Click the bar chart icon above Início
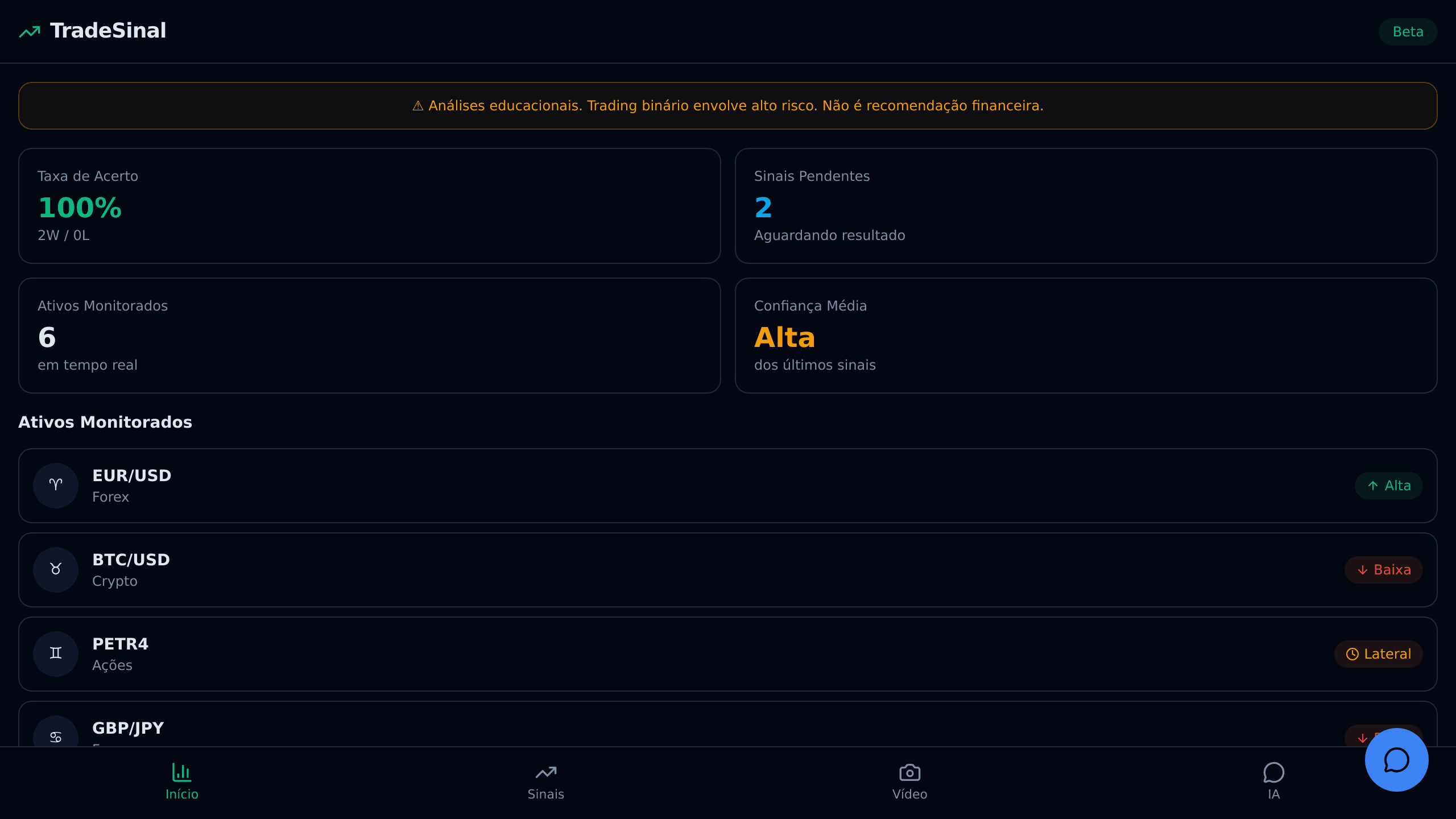Screen dimensions: 1456x819 (x=182, y=772)
